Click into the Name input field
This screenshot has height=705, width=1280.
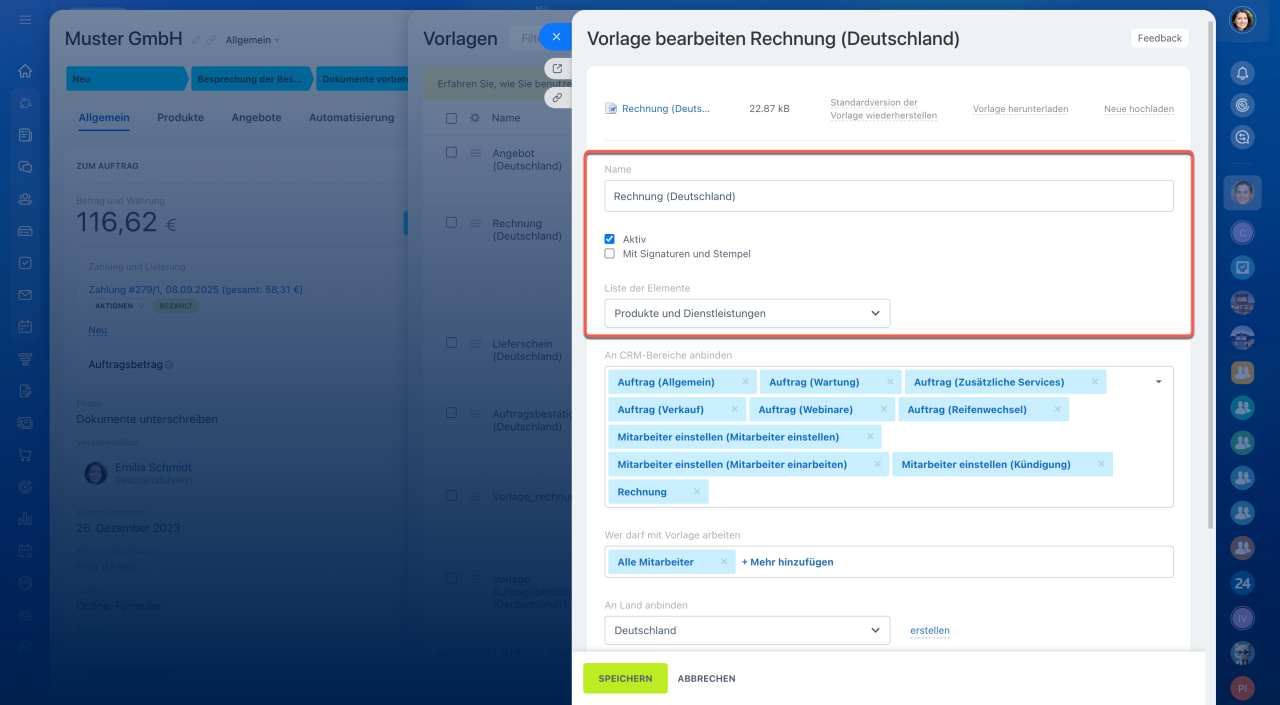pyautogui.click(x=888, y=196)
